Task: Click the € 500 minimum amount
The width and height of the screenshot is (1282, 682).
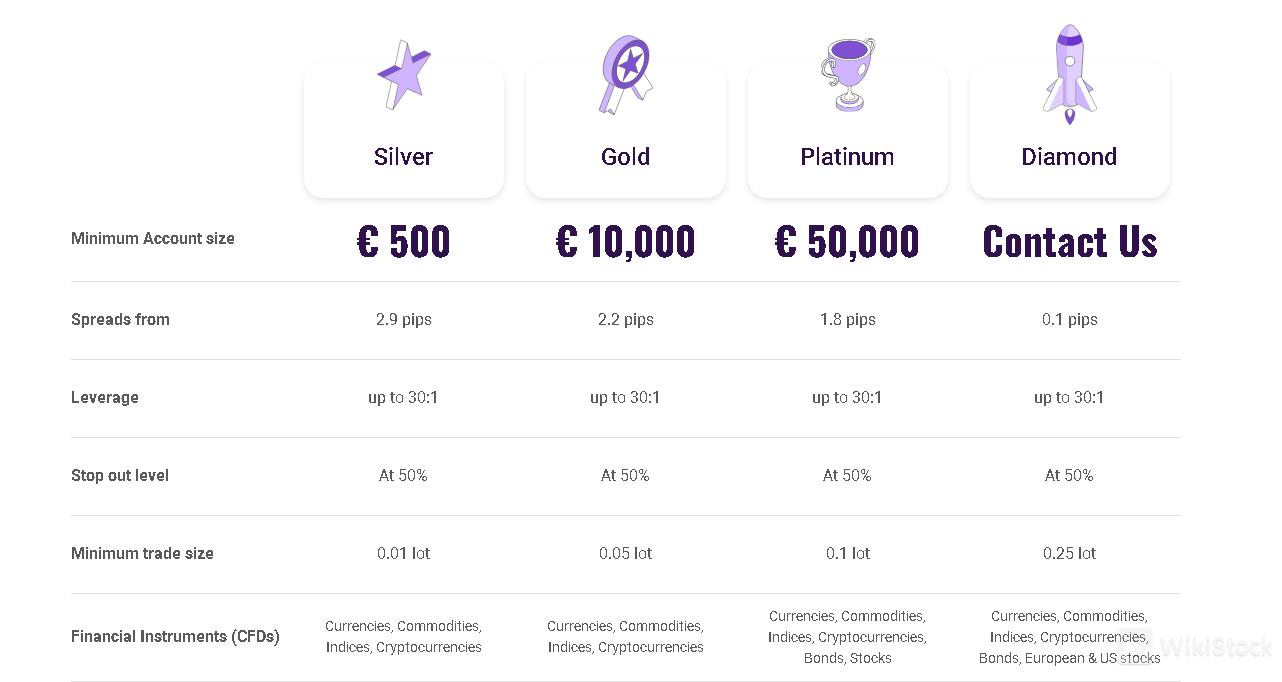Action: (404, 242)
